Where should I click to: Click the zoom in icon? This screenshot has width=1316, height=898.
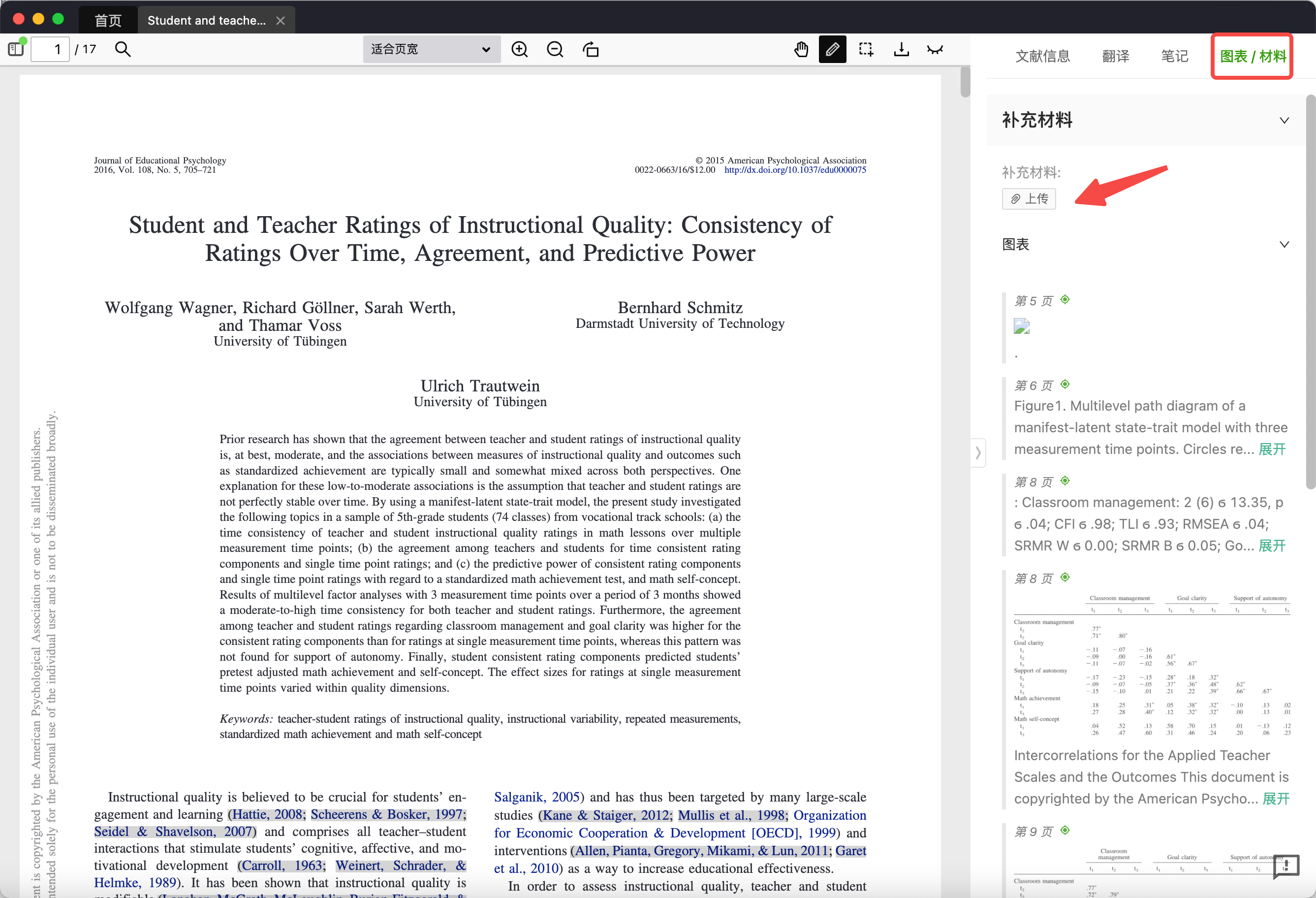[x=519, y=49]
